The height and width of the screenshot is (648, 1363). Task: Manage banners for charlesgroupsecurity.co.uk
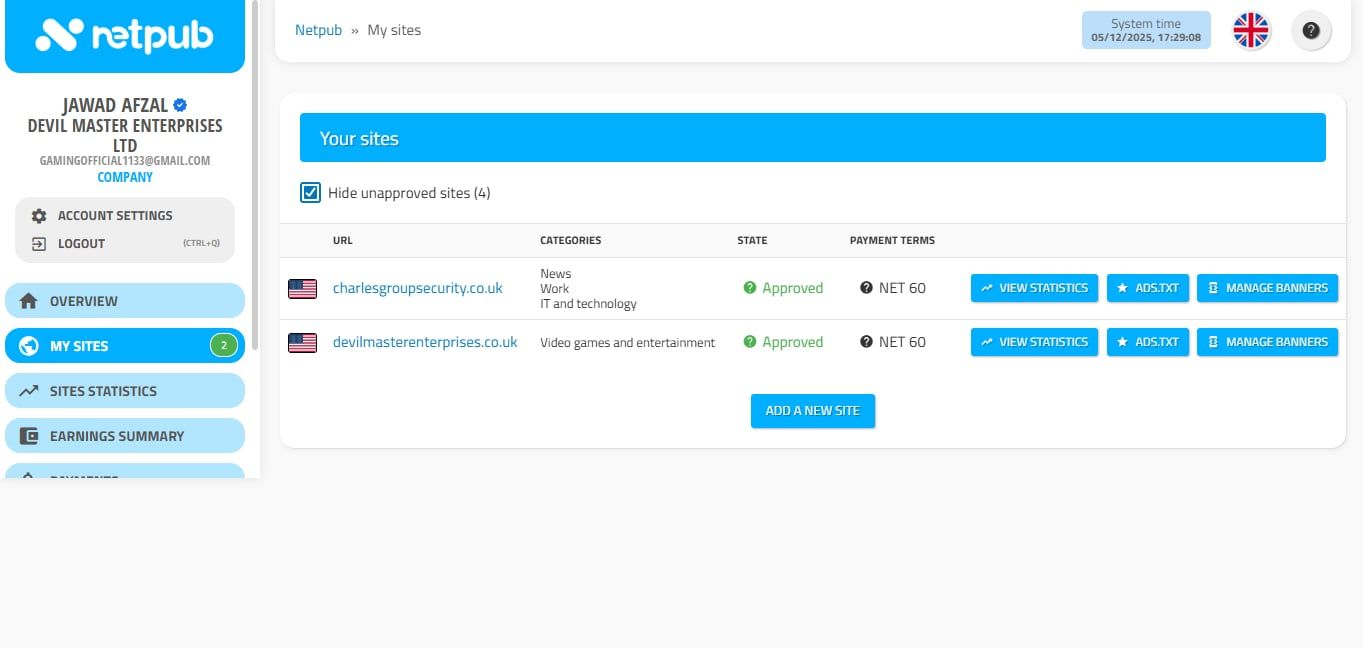pyautogui.click(x=1267, y=288)
